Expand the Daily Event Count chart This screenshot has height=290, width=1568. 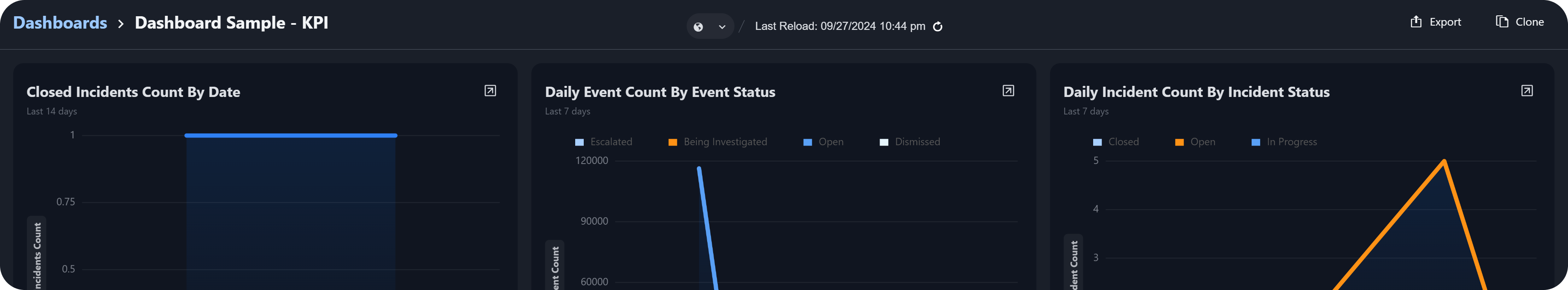[1008, 91]
